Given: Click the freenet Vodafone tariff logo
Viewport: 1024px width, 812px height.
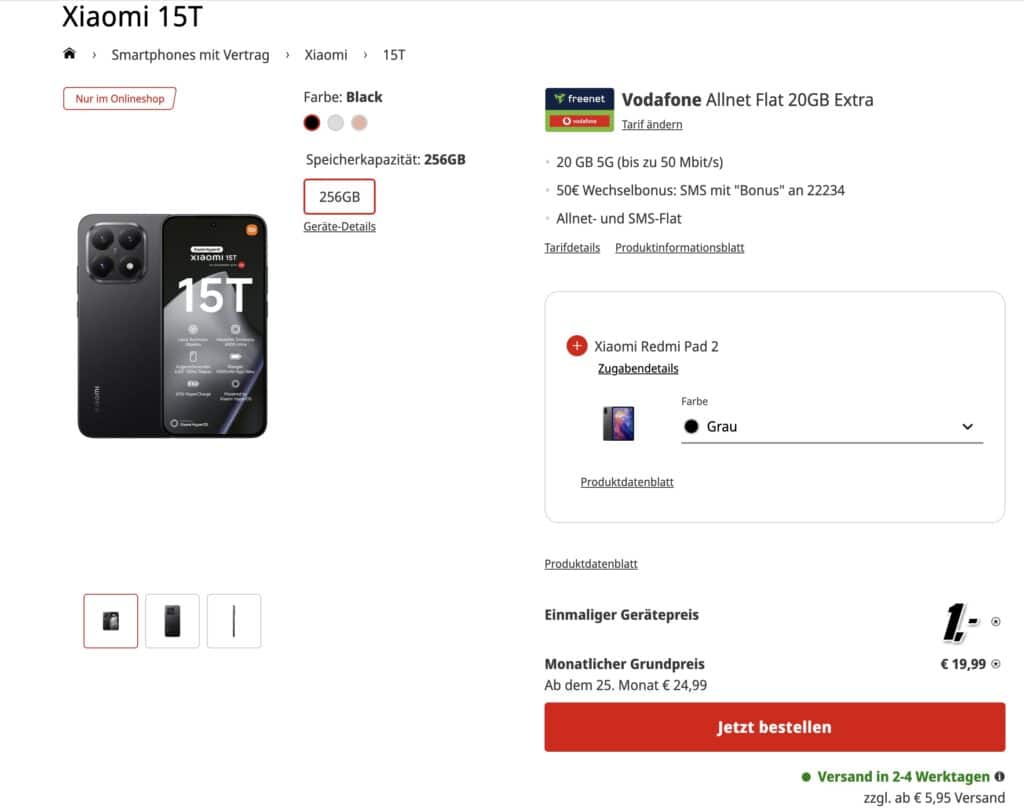Looking at the screenshot, I should point(579,110).
